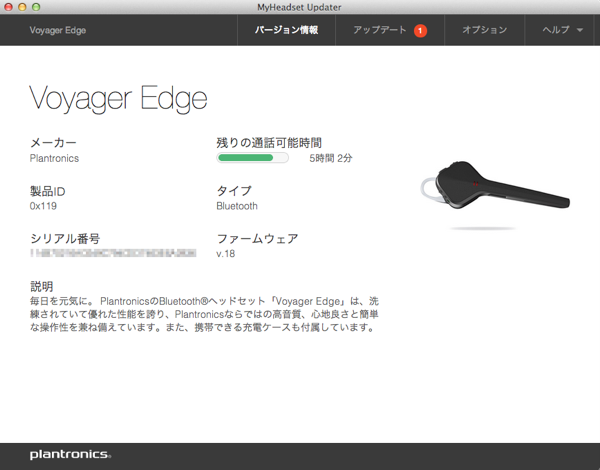Viewport: 600px width, 470px height.
Task: Click the 残りの通話可能時間 label
Action: (269, 143)
